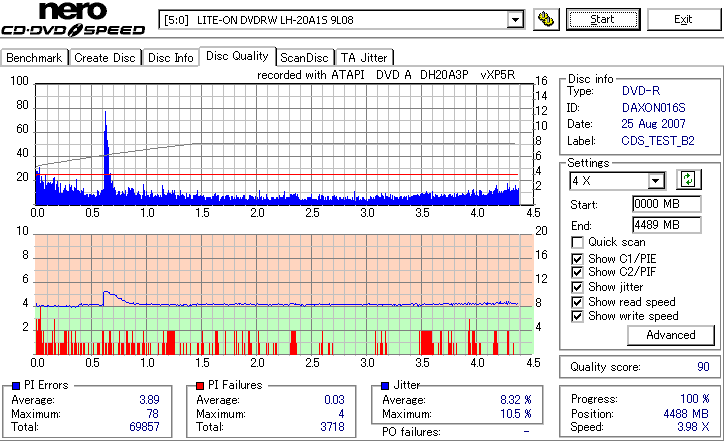This screenshot has height=441, width=724.
Task: Disable the Show write speed checkbox
Action: click(577, 316)
